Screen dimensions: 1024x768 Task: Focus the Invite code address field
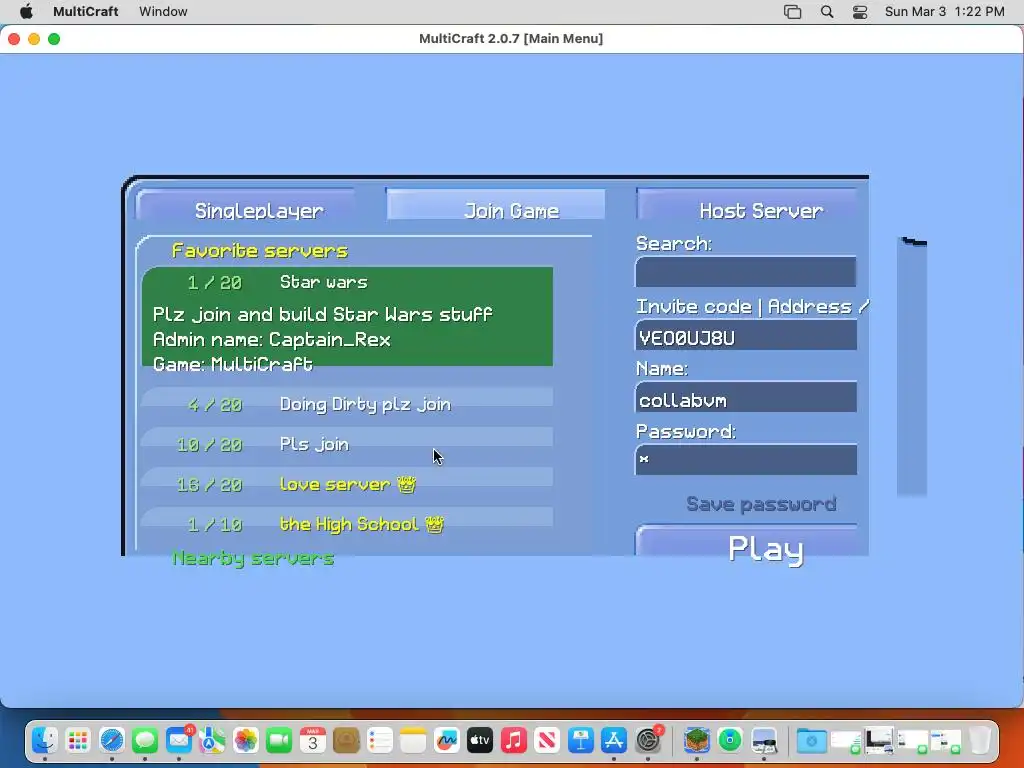tap(746, 335)
